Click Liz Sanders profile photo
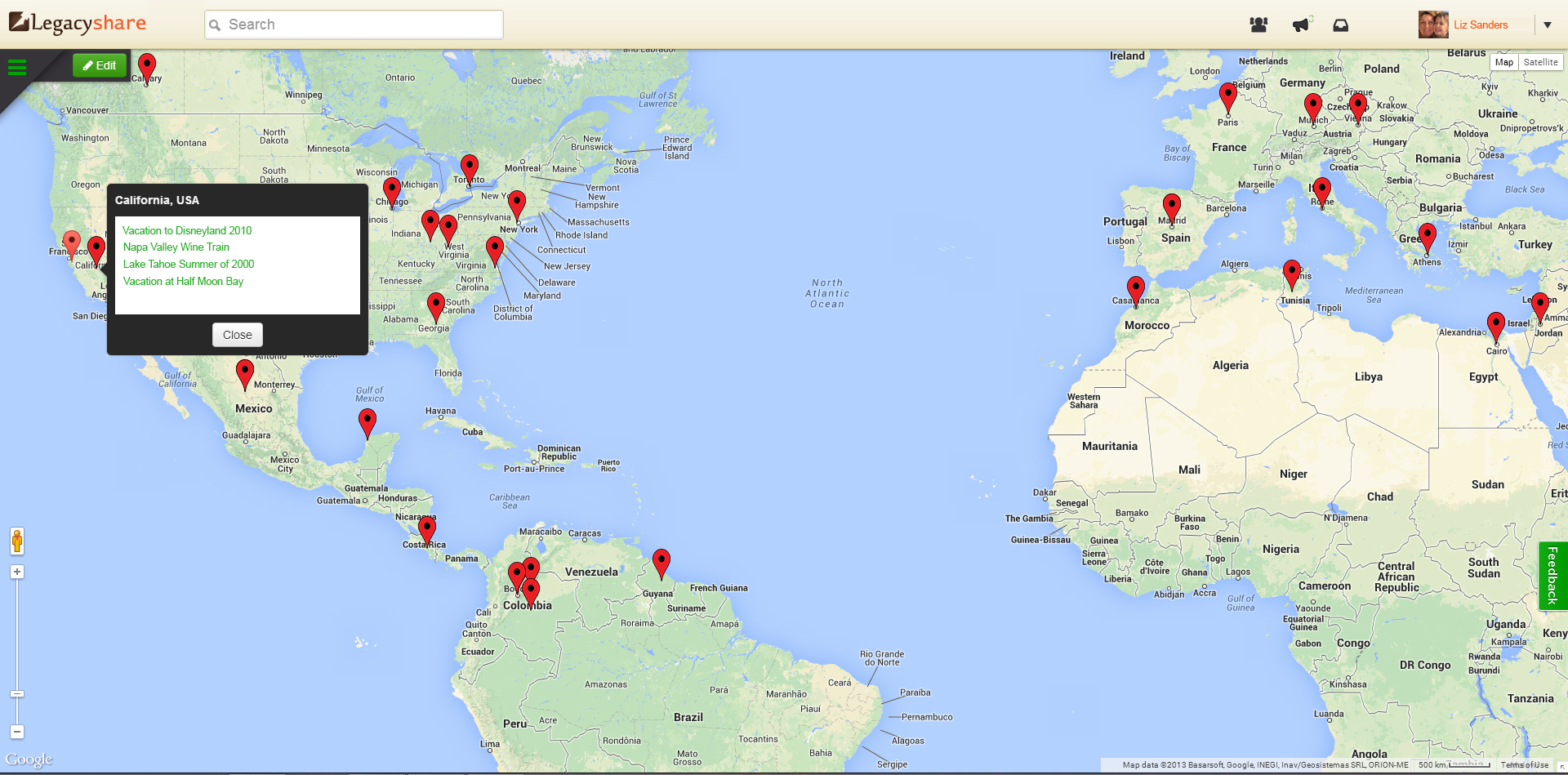Image resolution: width=1568 pixels, height=775 pixels. click(1433, 24)
